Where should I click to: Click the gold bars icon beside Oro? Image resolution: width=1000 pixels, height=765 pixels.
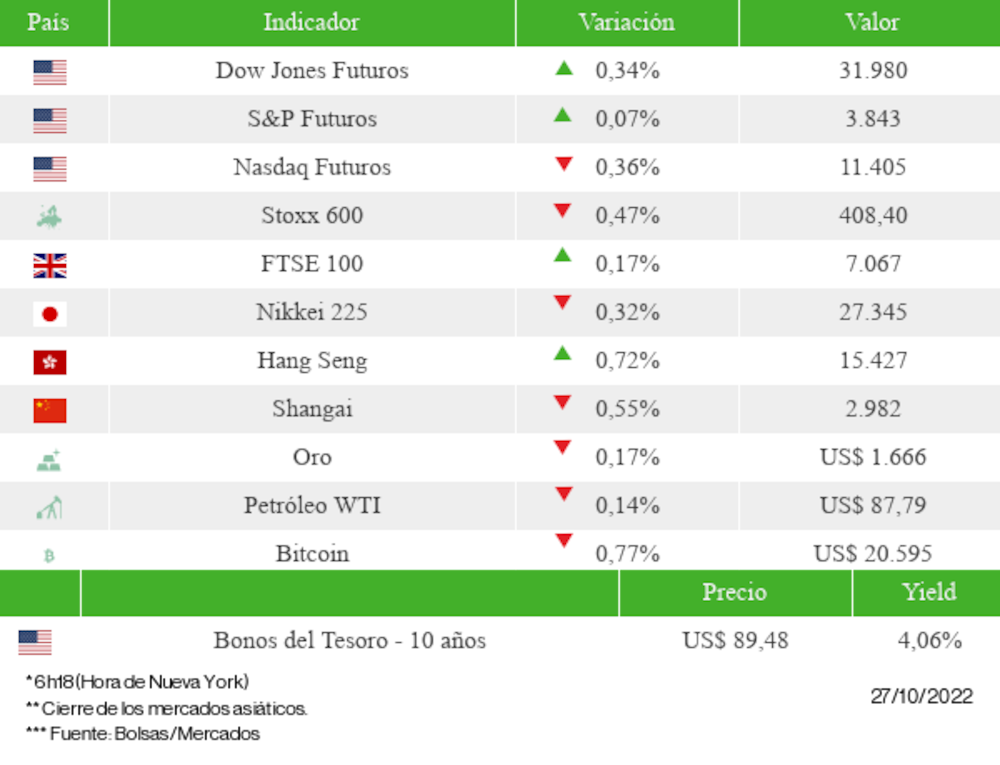point(49,460)
